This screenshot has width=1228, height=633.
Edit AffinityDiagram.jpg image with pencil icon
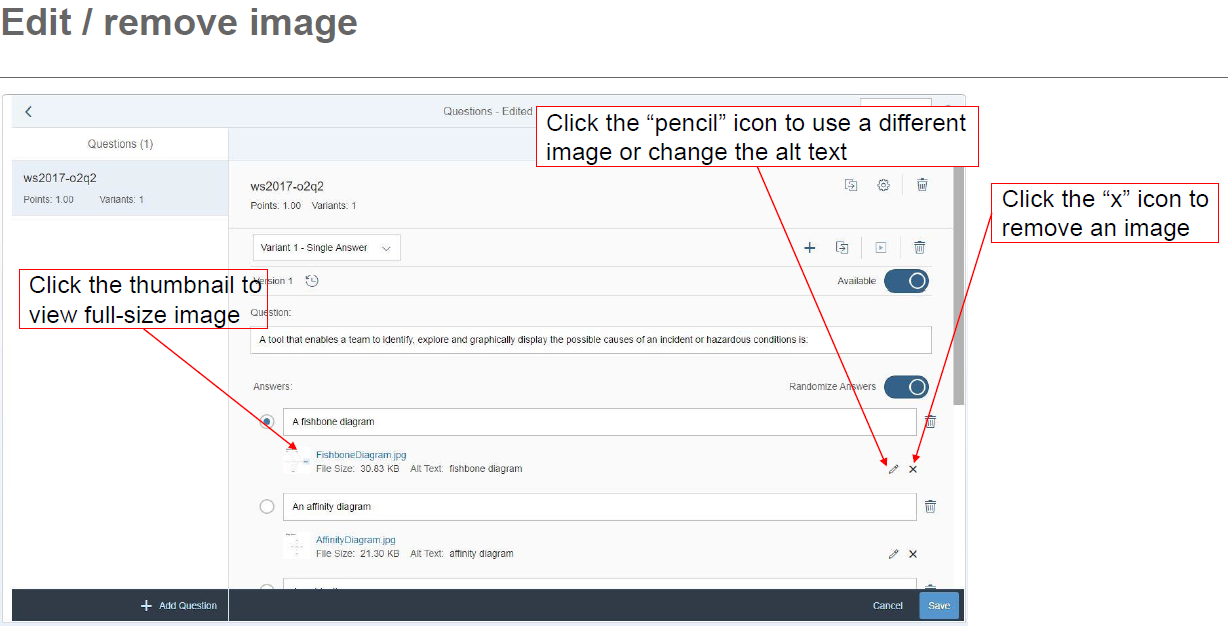[893, 554]
